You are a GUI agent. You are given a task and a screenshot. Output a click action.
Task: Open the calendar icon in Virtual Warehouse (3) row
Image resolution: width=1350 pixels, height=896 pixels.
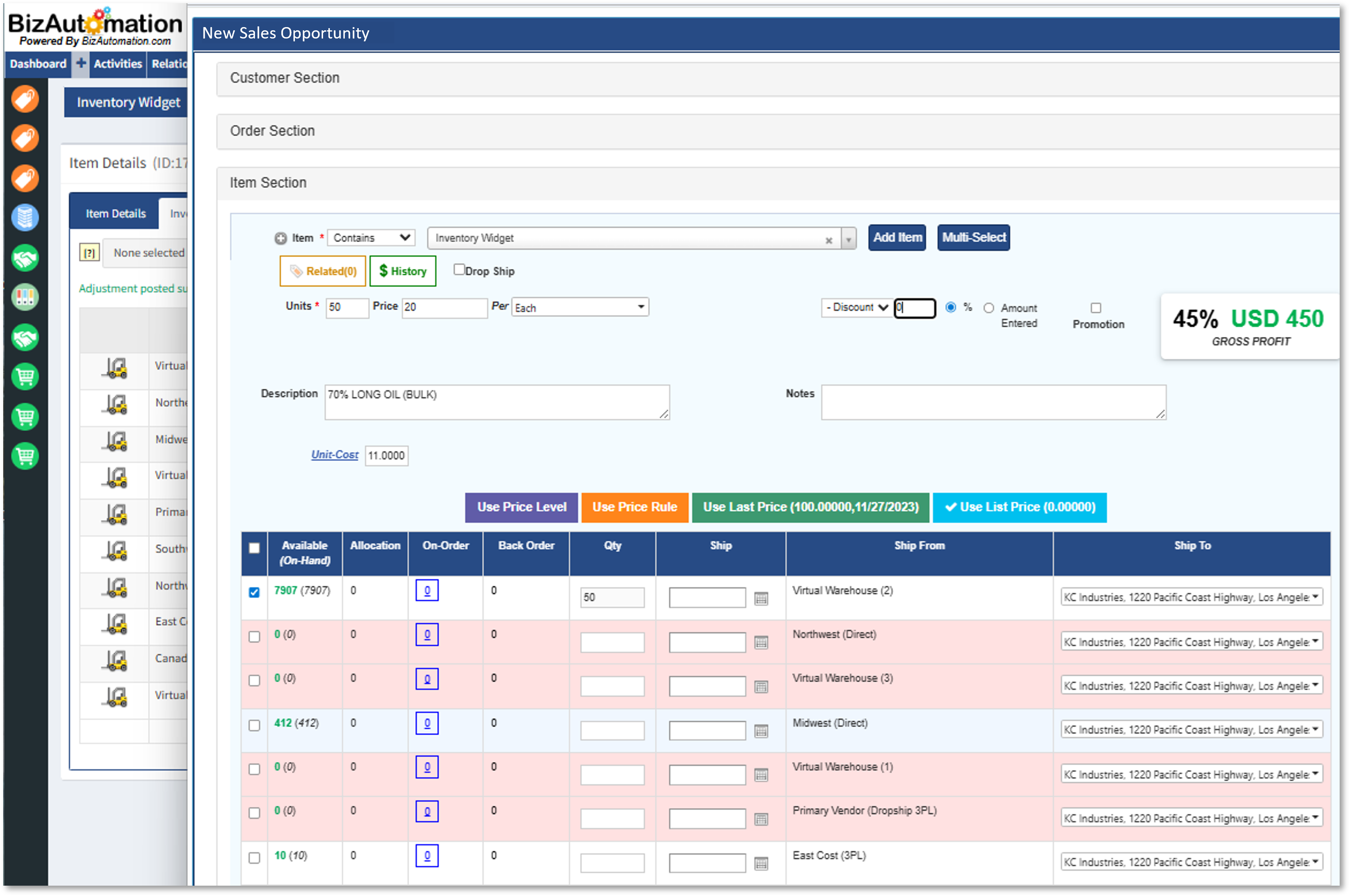tap(761, 686)
